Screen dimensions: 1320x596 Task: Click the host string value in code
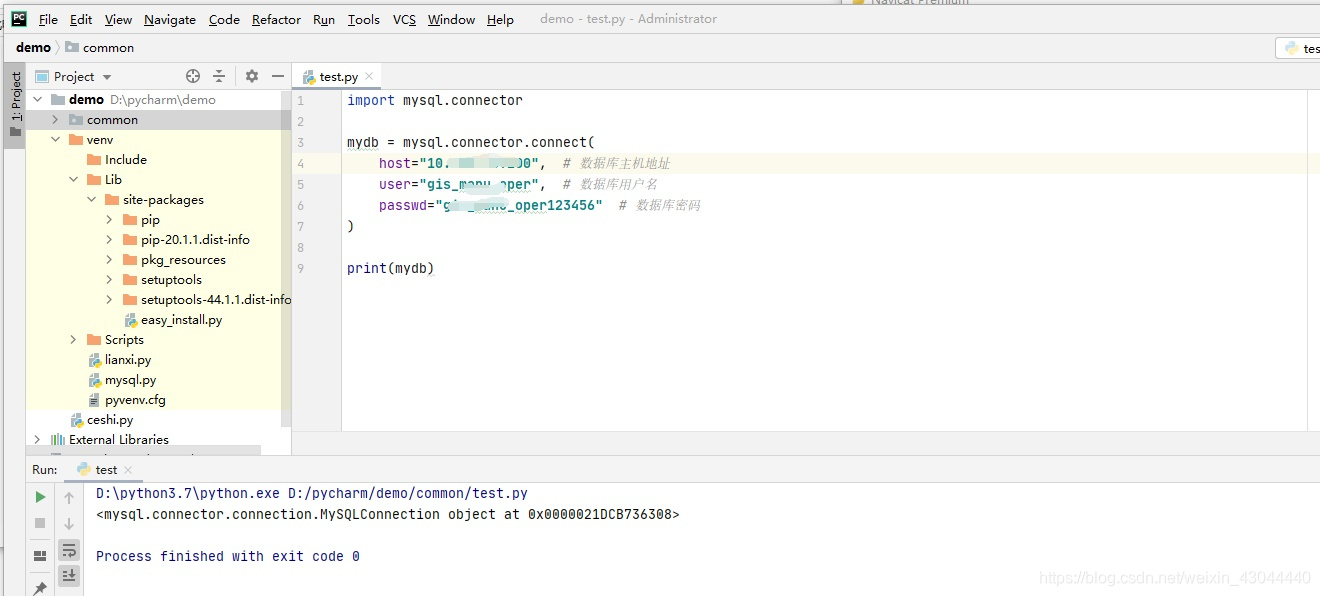[479, 163]
